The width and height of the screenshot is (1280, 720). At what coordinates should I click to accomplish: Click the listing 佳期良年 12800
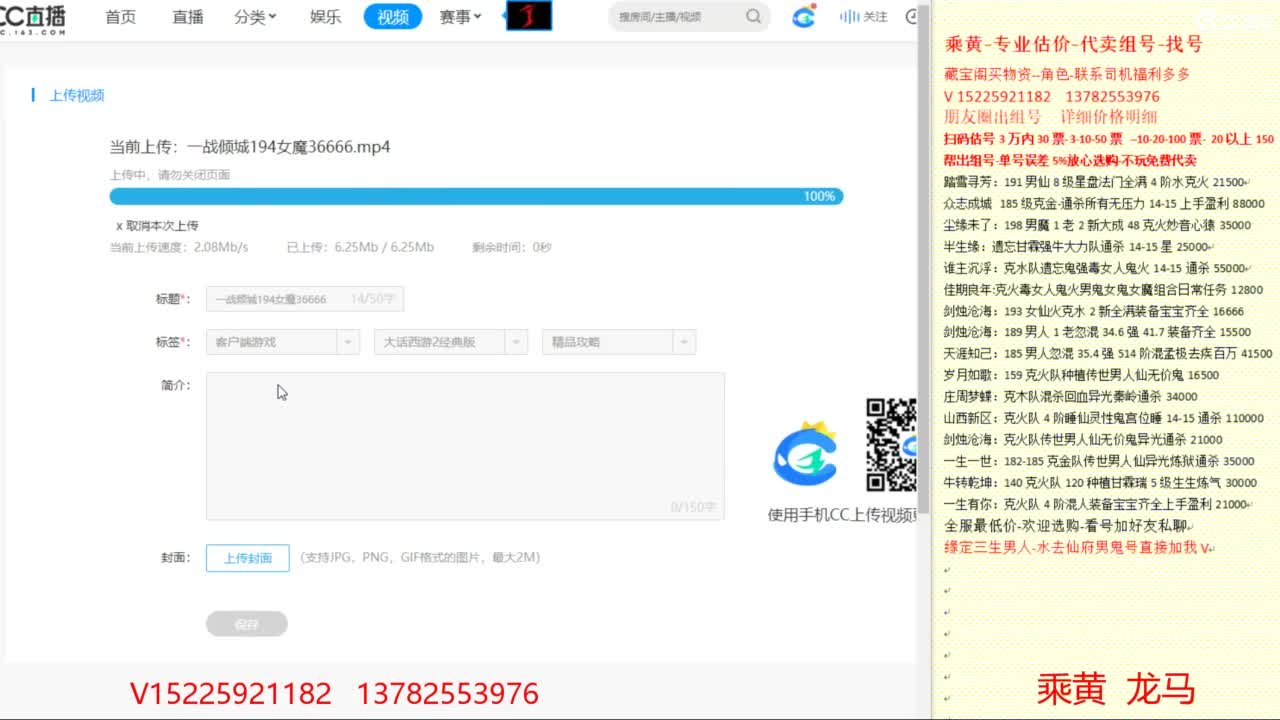[1104, 290]
